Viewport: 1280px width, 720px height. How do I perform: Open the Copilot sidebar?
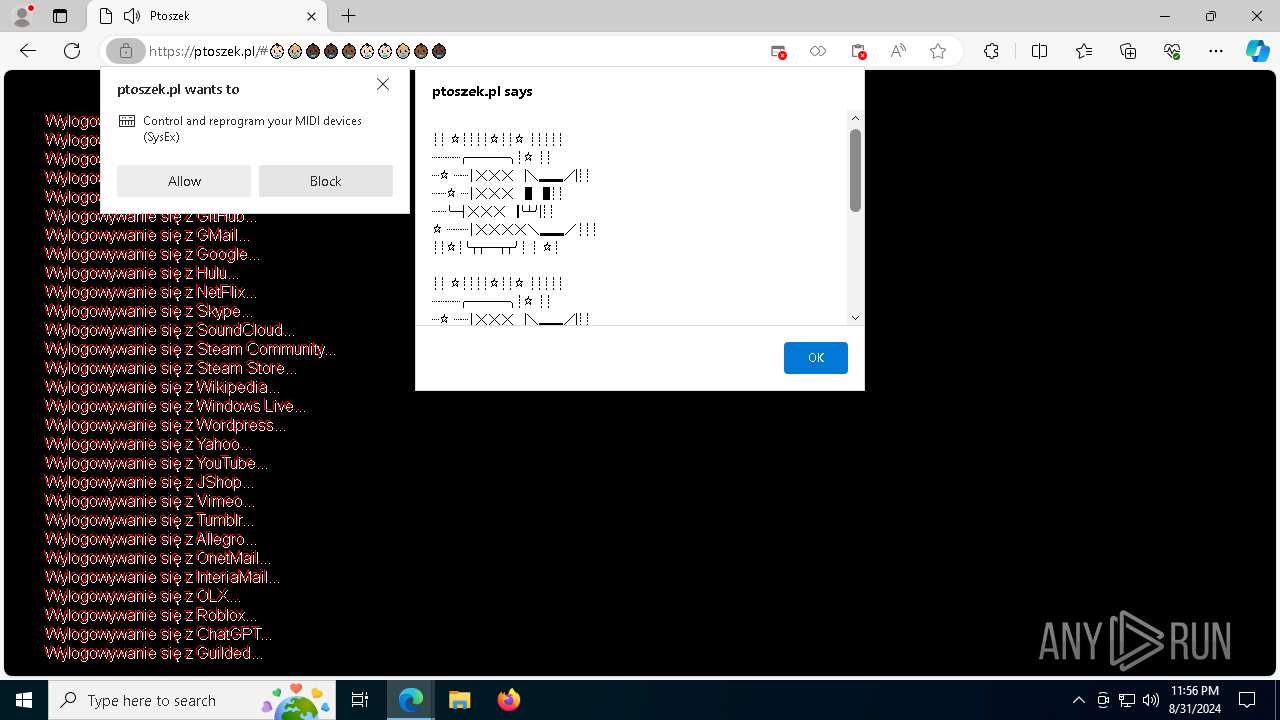click(x=1257, y=52)
